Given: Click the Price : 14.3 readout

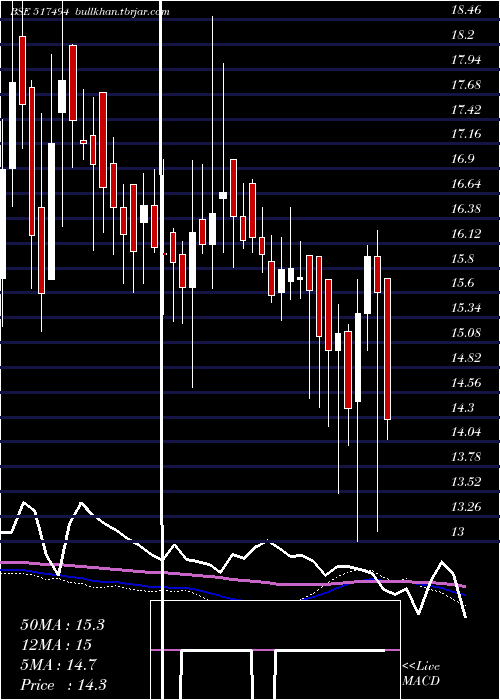Looking at the screenshot, I should (63, 685).
